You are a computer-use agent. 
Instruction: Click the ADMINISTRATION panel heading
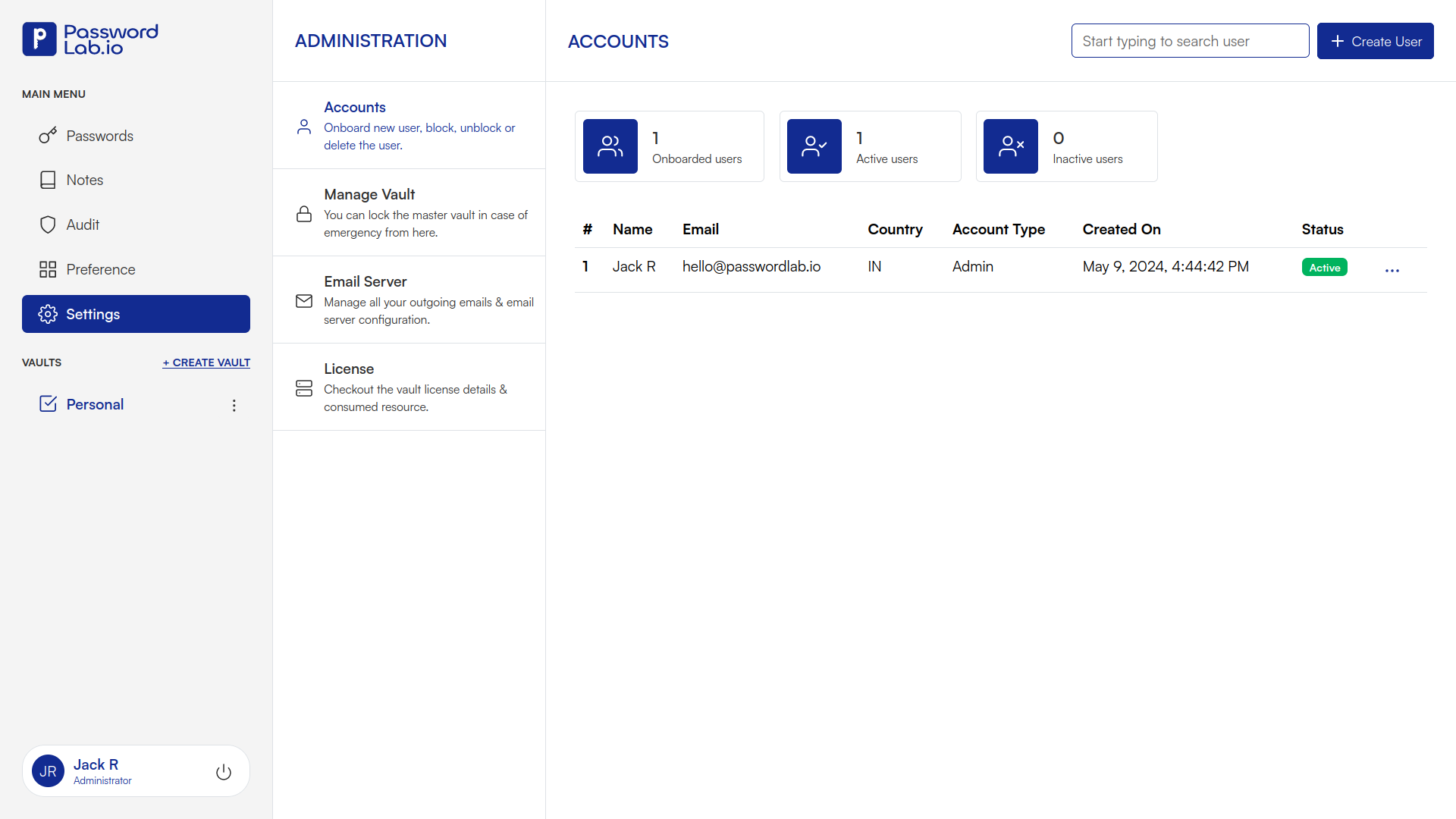[x=371, y=41]
